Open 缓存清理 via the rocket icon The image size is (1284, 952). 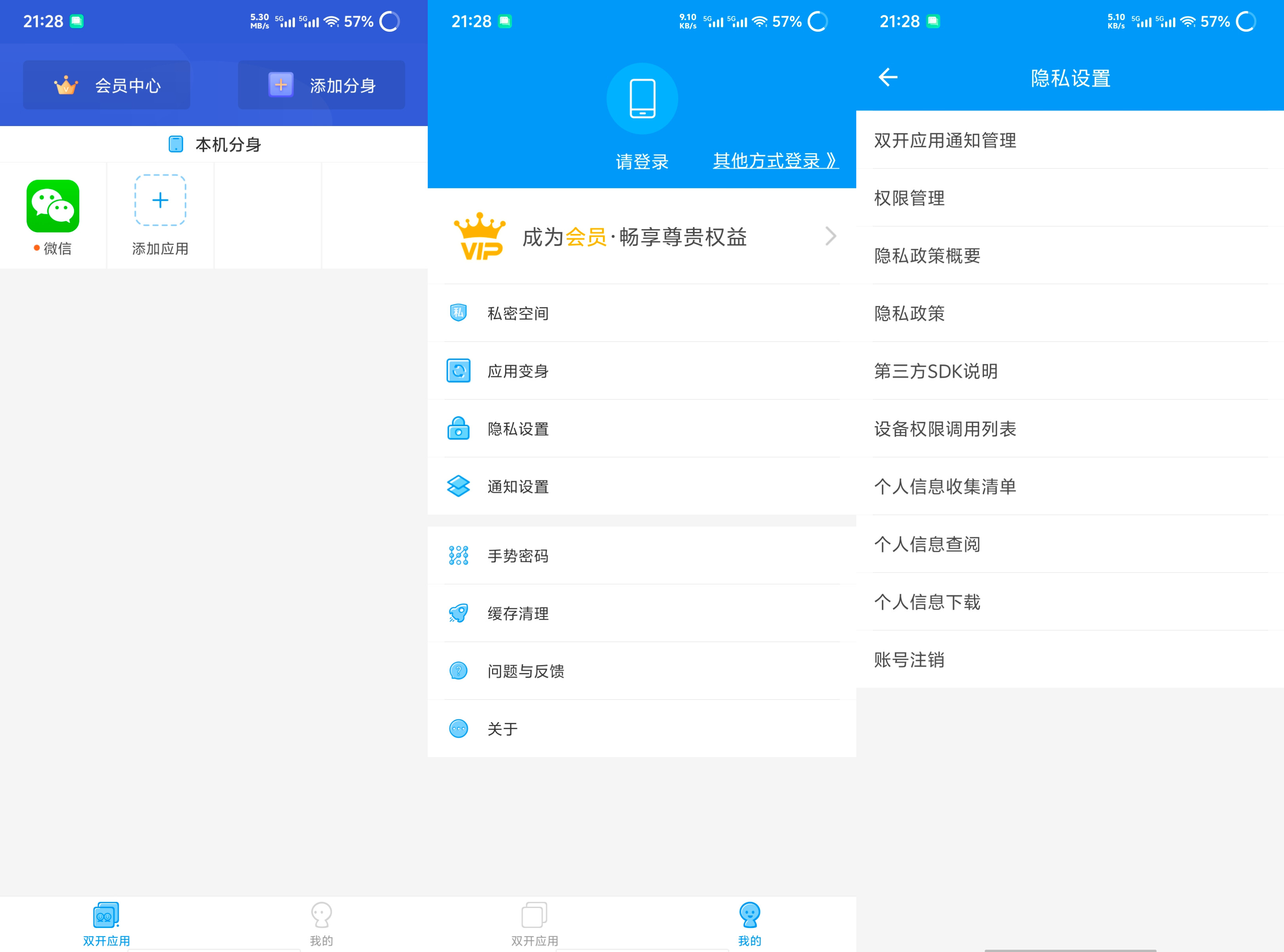[458, 613]
